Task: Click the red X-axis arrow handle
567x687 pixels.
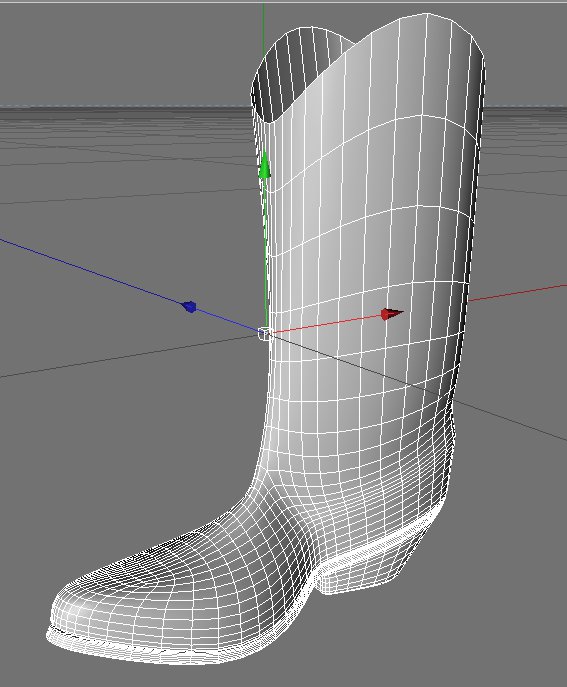Action: [x=392, y=314]
